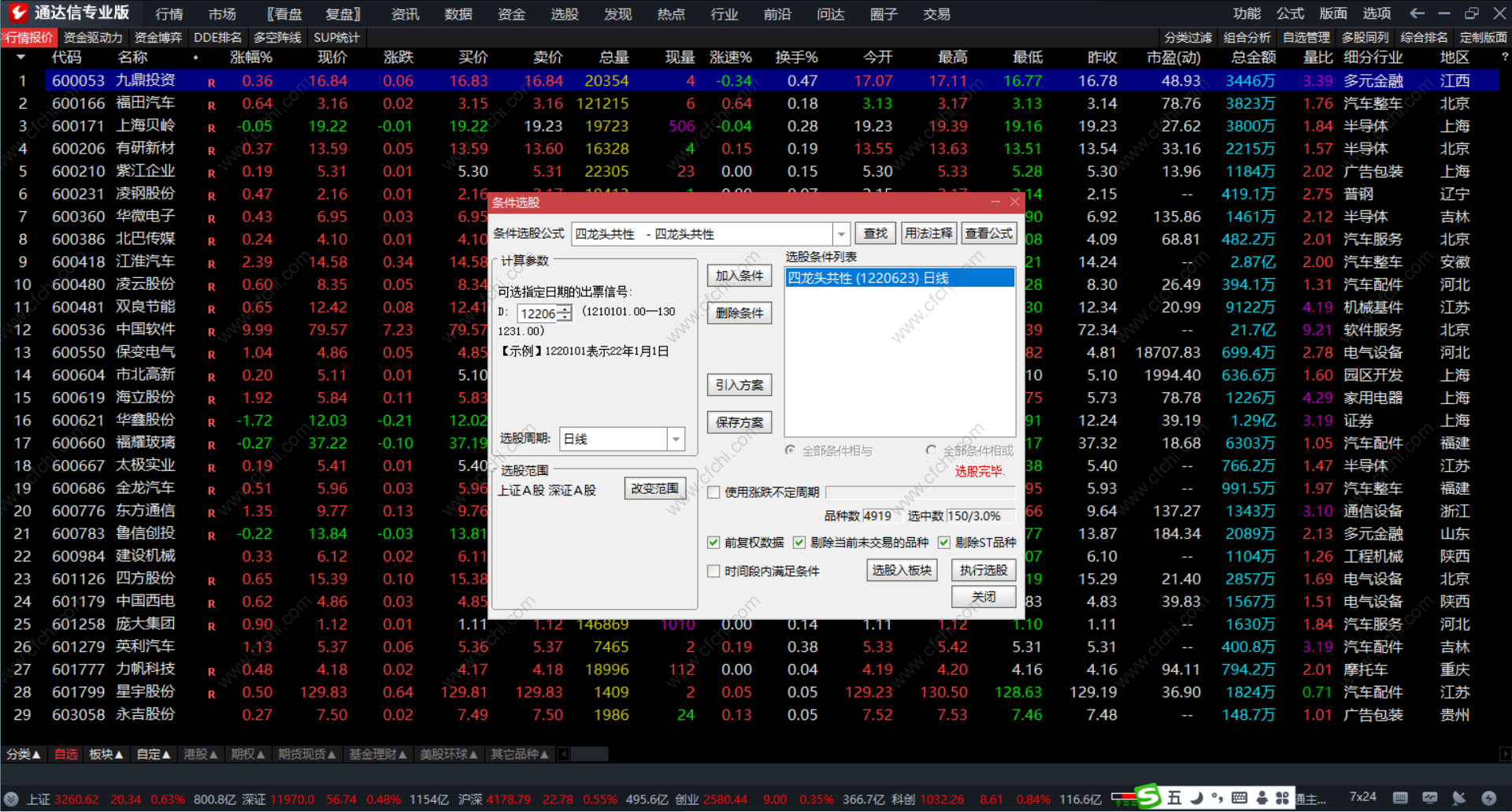Enable 时间段内满足条件 checkbox
The image size is (1512, 812).
(713, 571)
